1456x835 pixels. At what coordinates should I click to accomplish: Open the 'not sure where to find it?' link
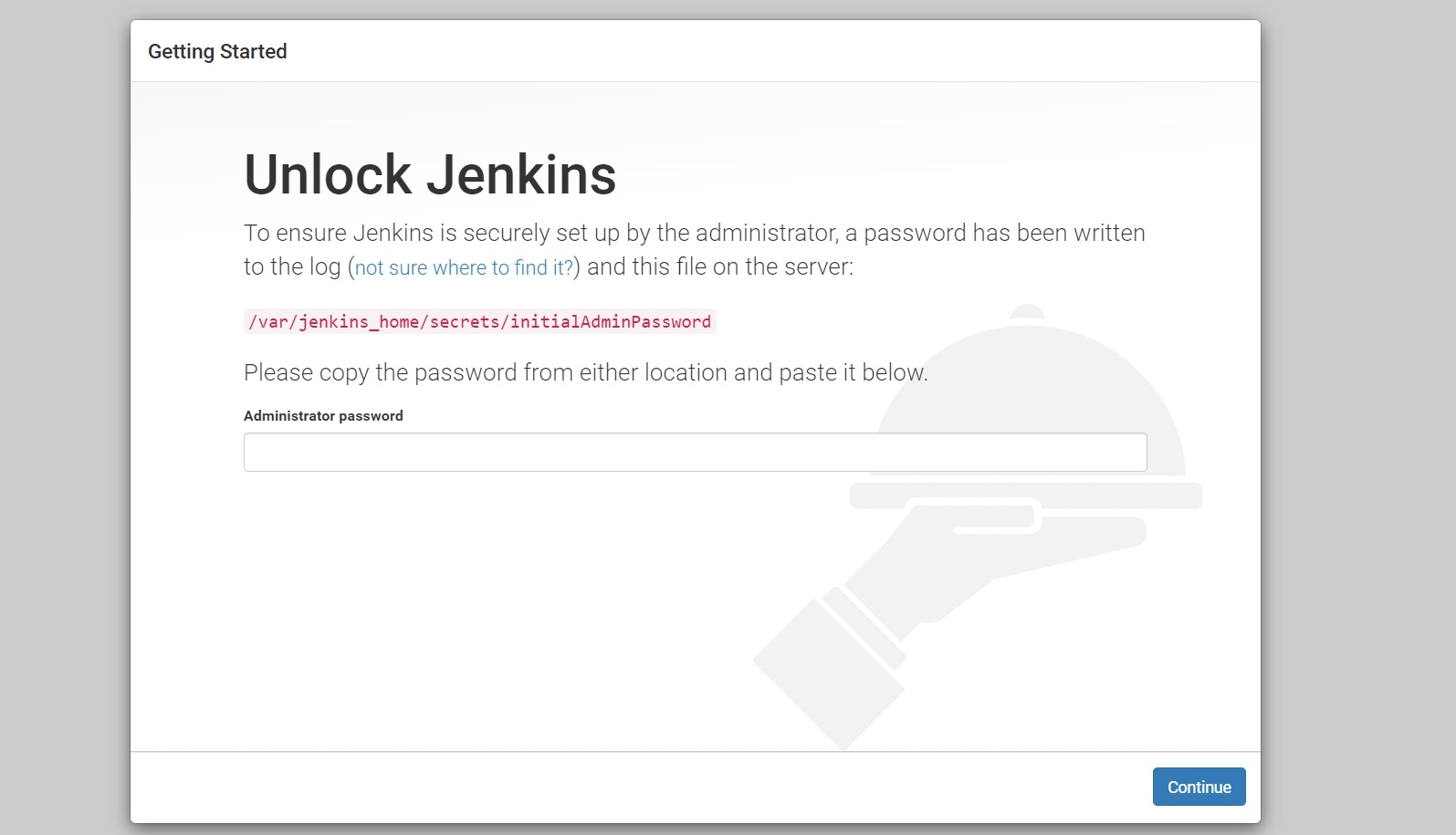point(464,267)
